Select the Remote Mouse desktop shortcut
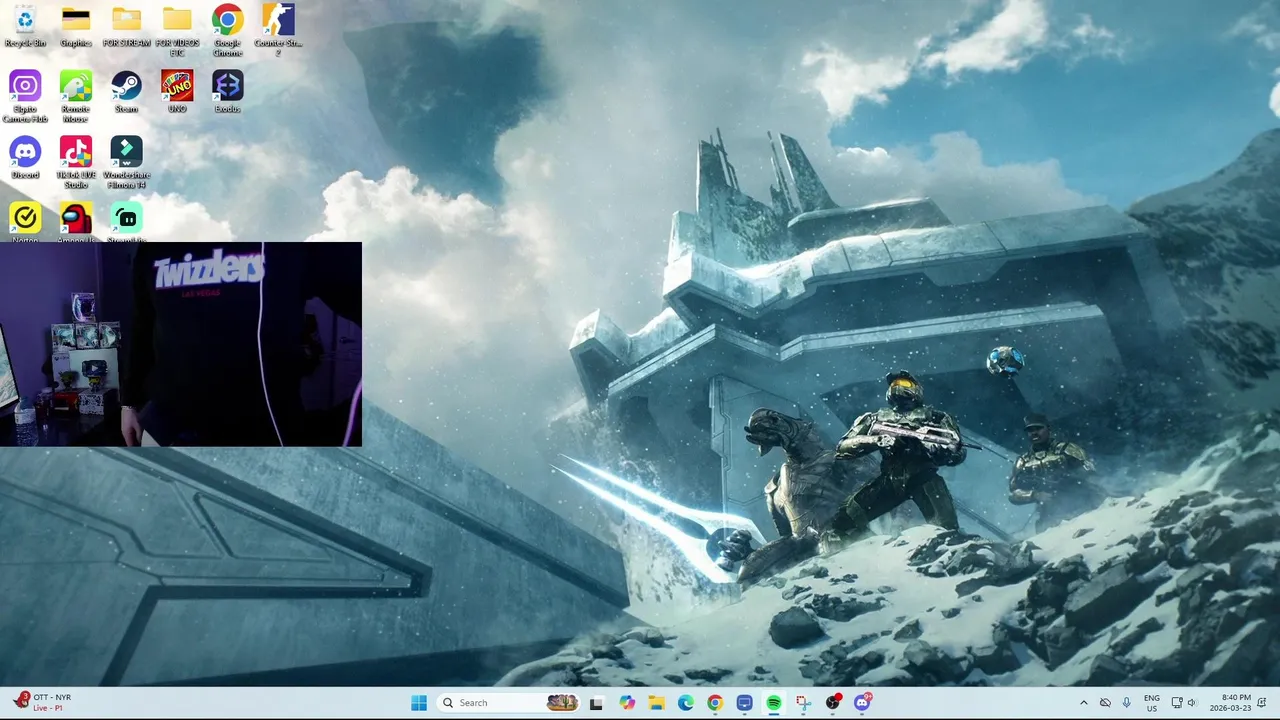Screen dimensions: 1280x720 pyautogui.click(x=76, y=96)
